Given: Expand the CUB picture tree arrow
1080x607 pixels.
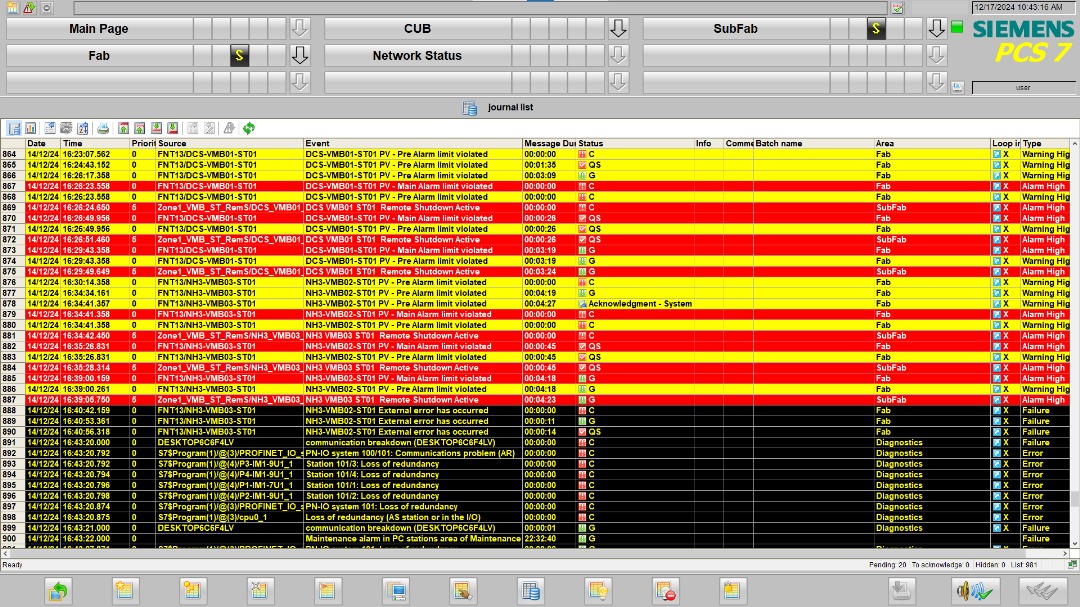Looking at the screenshot, I should 618,29.
